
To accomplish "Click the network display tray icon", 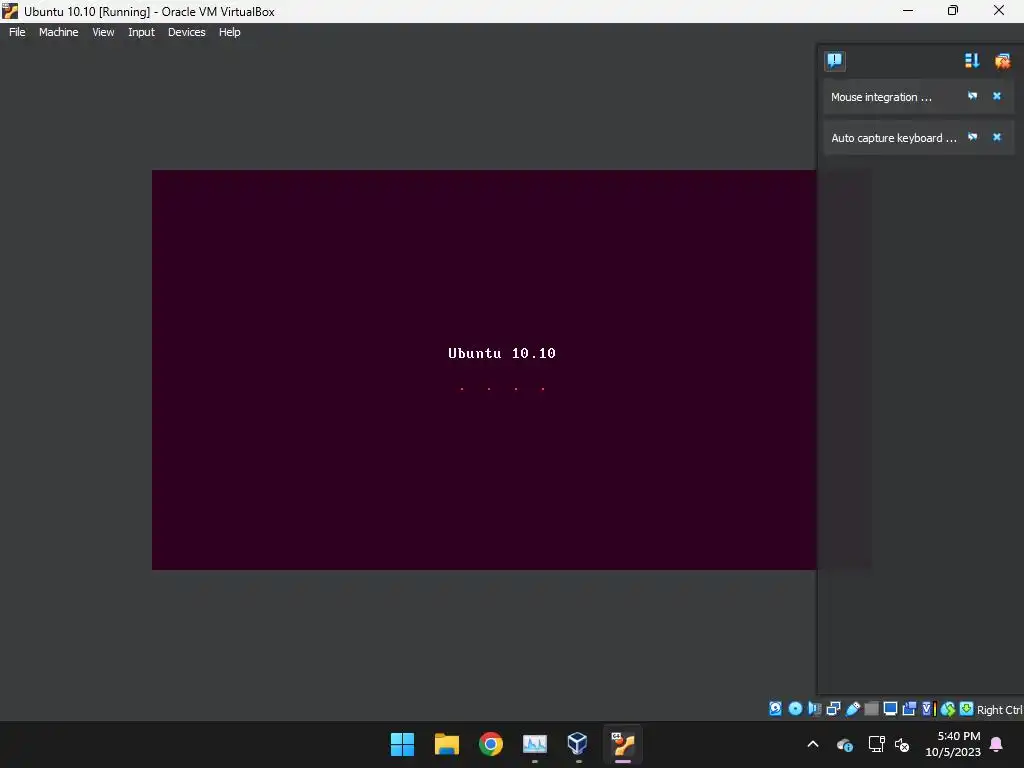I will tap(876, 744).
